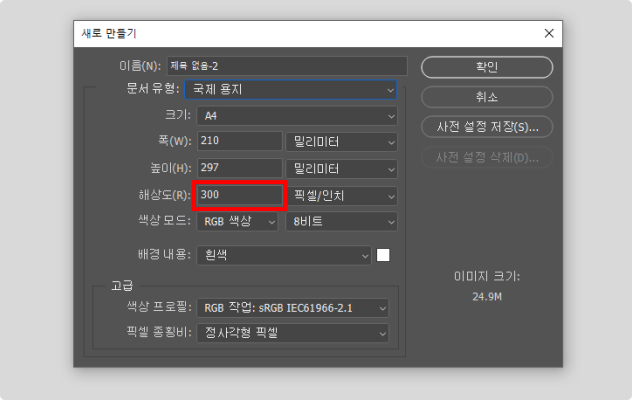632x400 pixels.
Task: Click the white background color swatch
Action: [x=383, y=255]
